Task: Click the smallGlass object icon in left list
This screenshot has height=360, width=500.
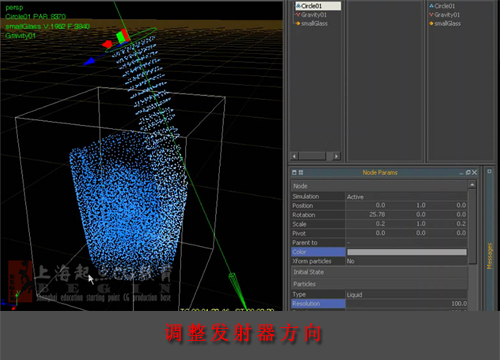Action: pyautogui.click(x=298, y=23)
